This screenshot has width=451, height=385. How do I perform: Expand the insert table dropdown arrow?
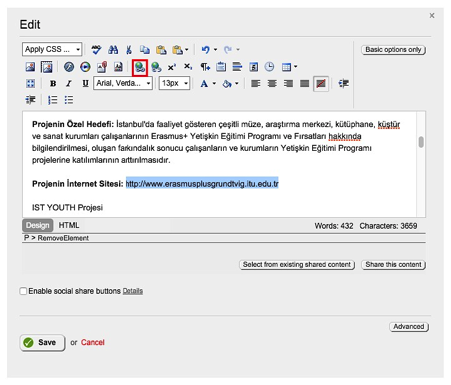tap(295, 67)
